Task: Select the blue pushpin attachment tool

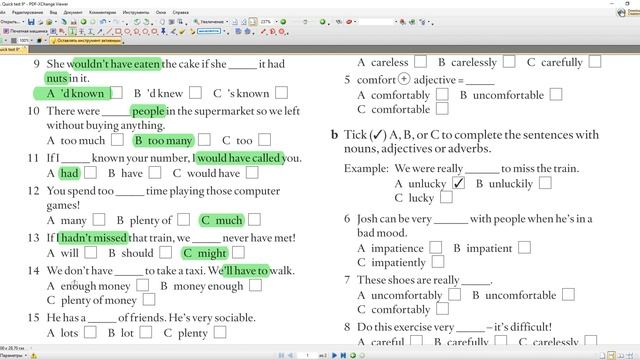Action: 163,31
